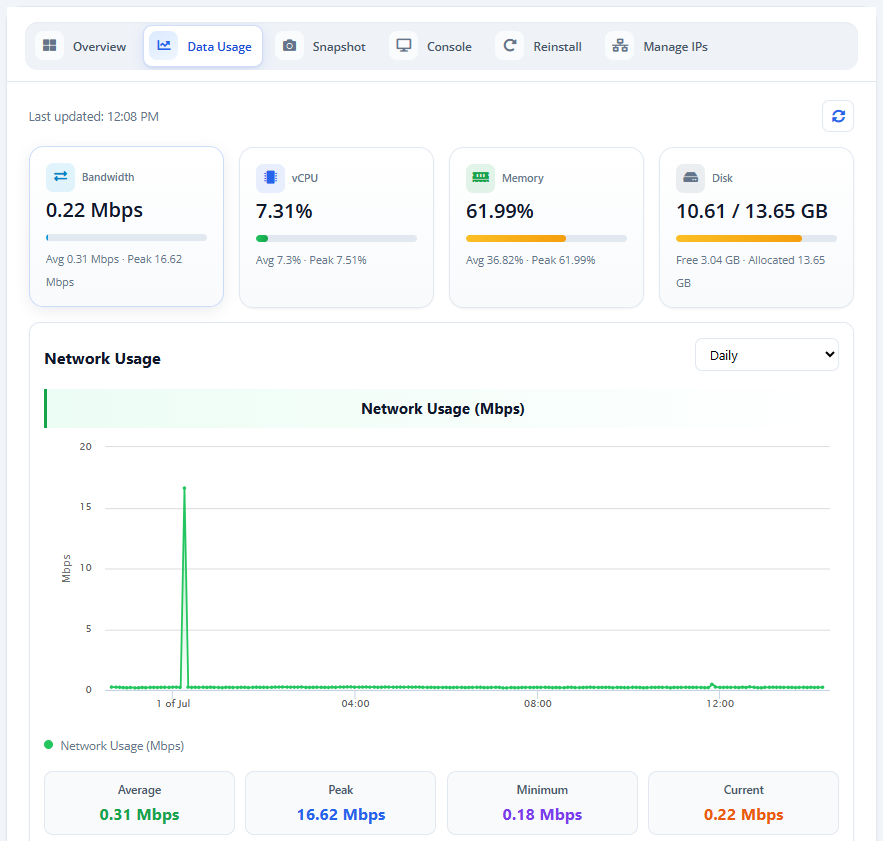Click the 'Network Usage' section heading
Screen dimensions: 883x841
[102, 359]
